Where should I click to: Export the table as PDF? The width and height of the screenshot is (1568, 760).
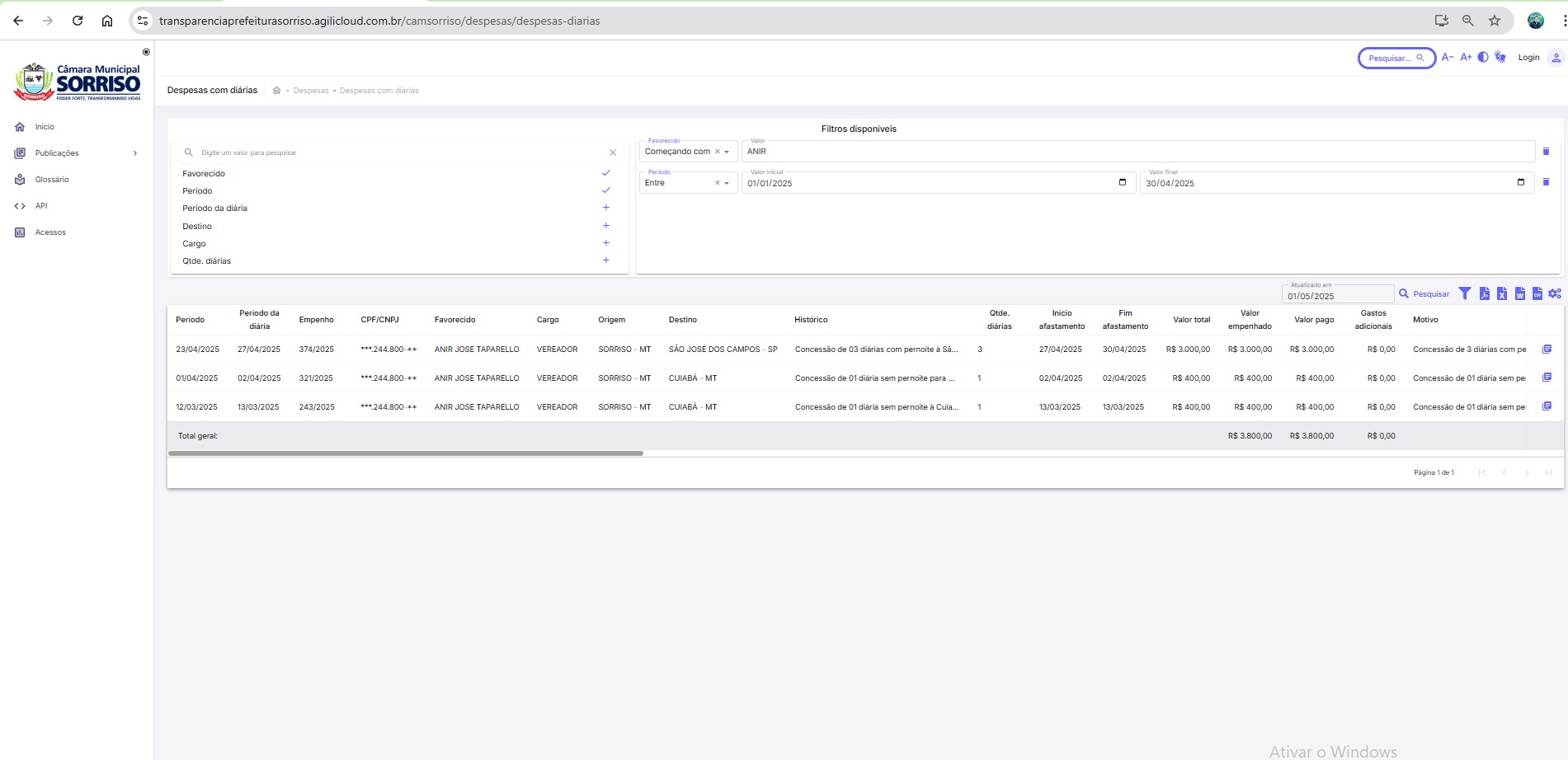(1484, 293)
